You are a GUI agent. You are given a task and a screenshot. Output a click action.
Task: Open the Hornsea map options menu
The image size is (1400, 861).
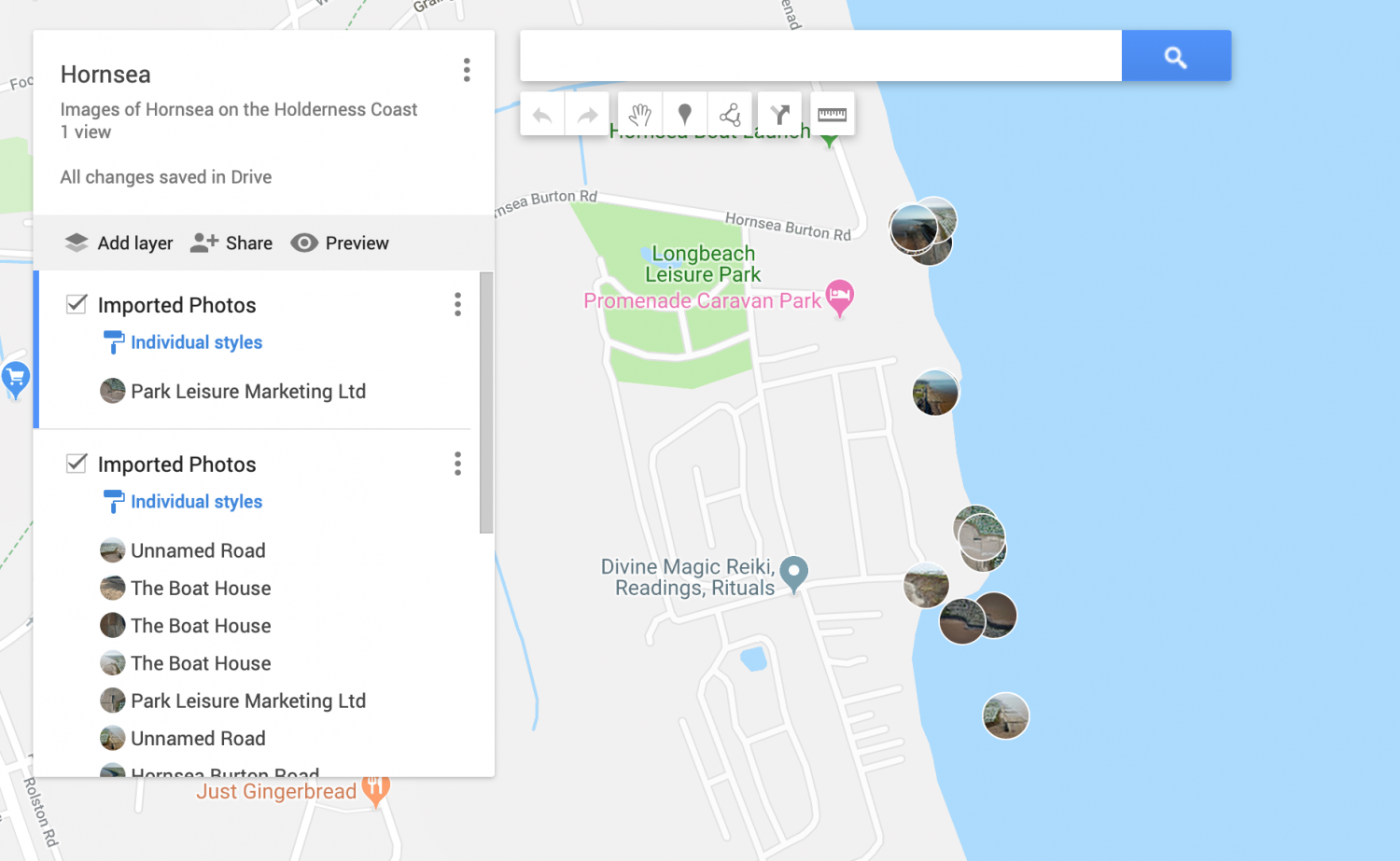(x=466, y=70)
